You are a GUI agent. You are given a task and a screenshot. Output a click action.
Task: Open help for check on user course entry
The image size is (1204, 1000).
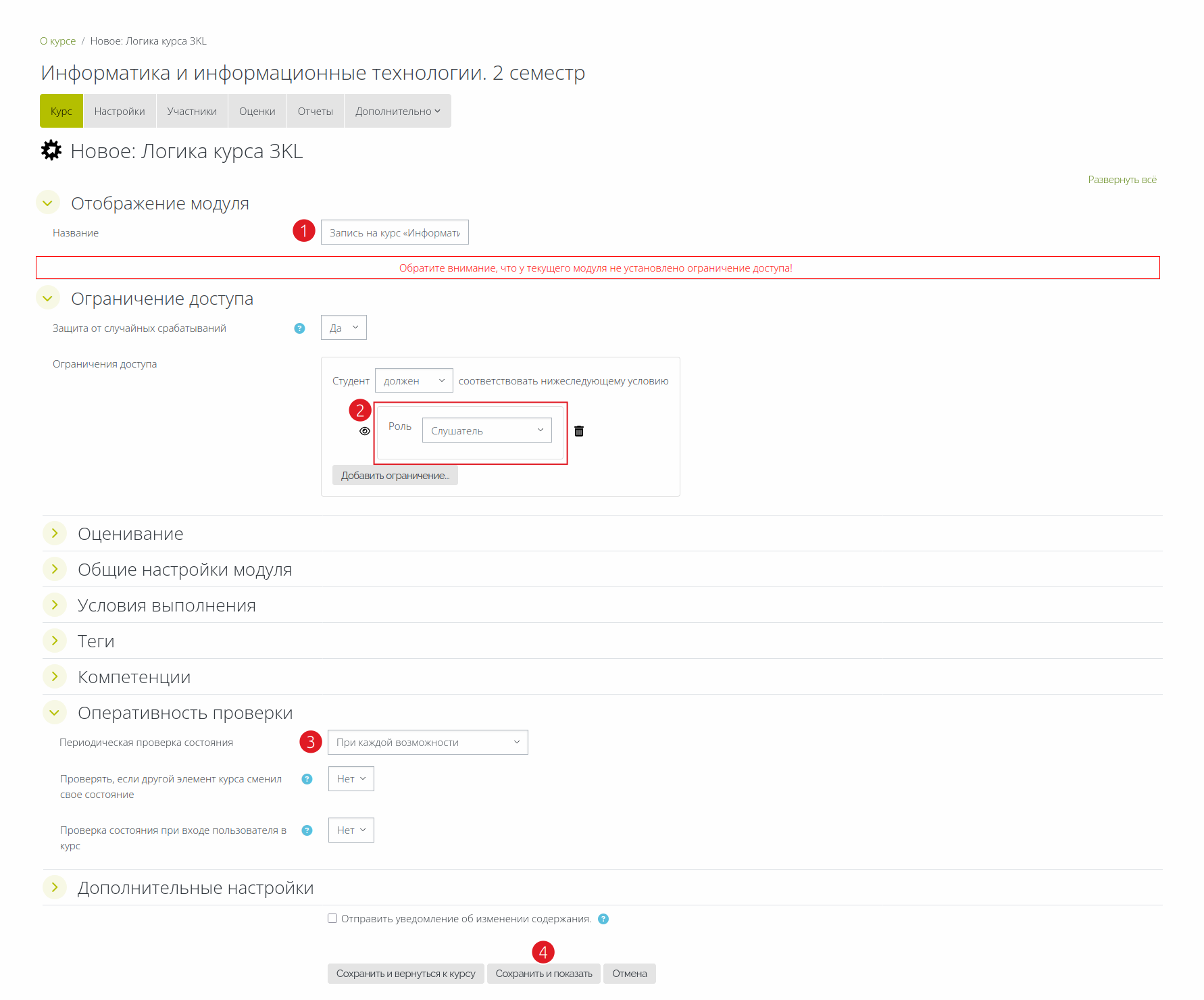point(307,830)
